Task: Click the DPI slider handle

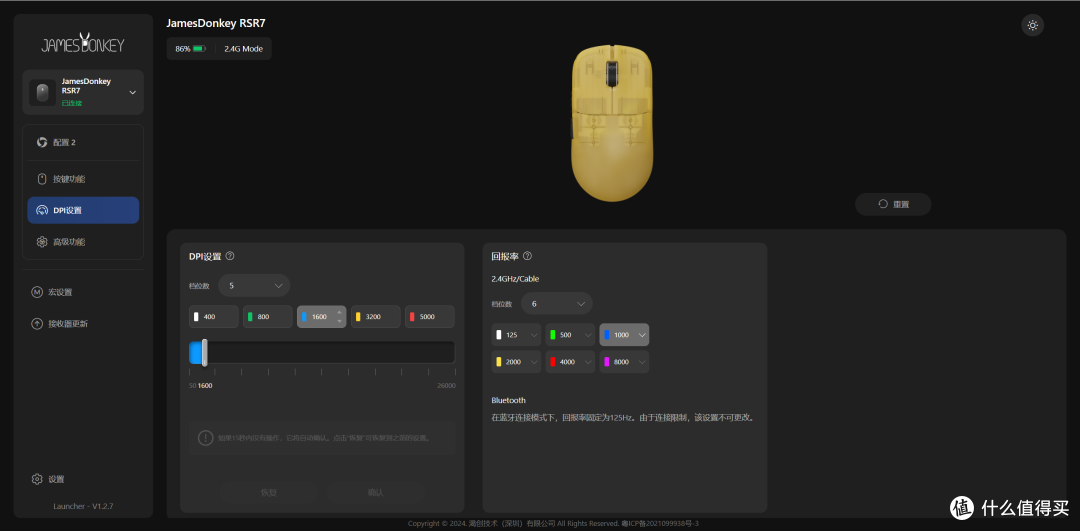Action: pos(205,352)
